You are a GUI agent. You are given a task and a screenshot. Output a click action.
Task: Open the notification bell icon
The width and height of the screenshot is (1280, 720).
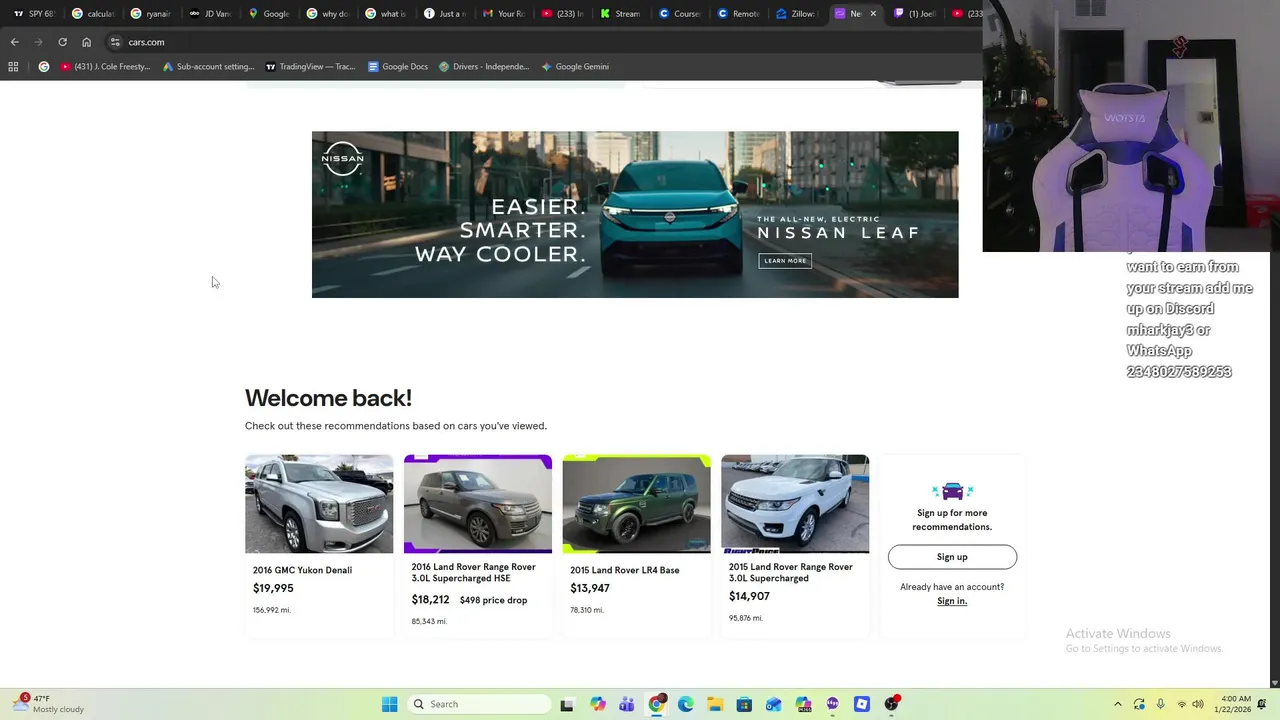[x=1262, y=704]
